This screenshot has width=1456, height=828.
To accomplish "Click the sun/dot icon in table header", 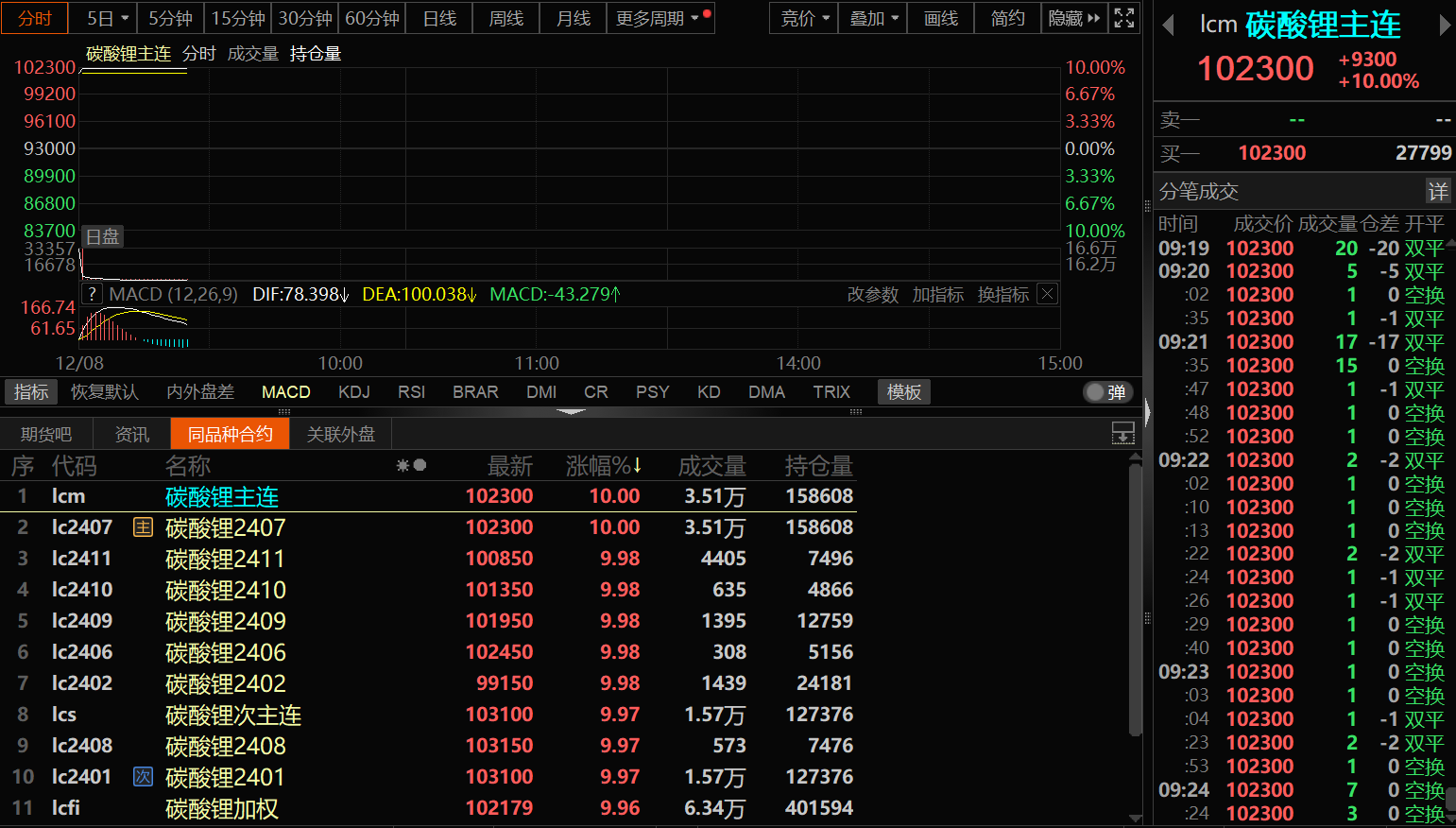I will click(x=411, y=465).
